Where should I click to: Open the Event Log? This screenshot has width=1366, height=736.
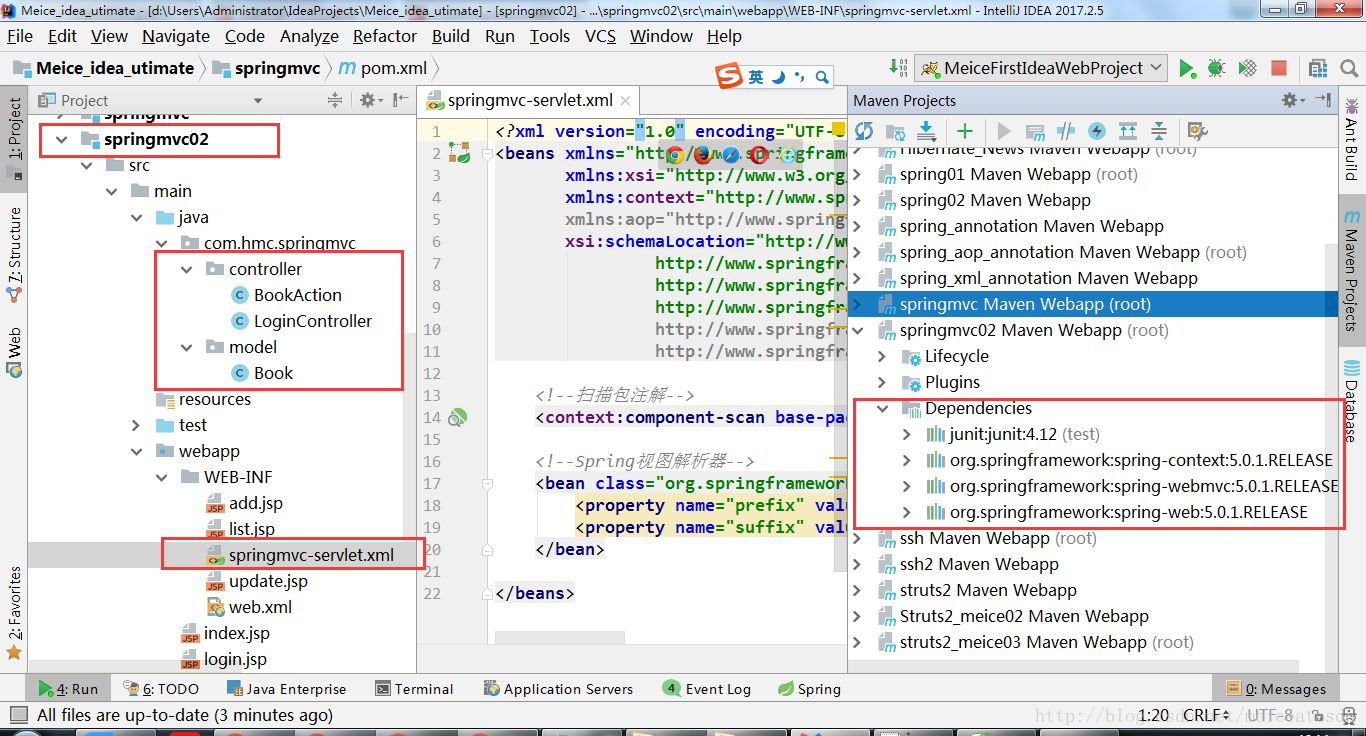click(x=706, y=689)
